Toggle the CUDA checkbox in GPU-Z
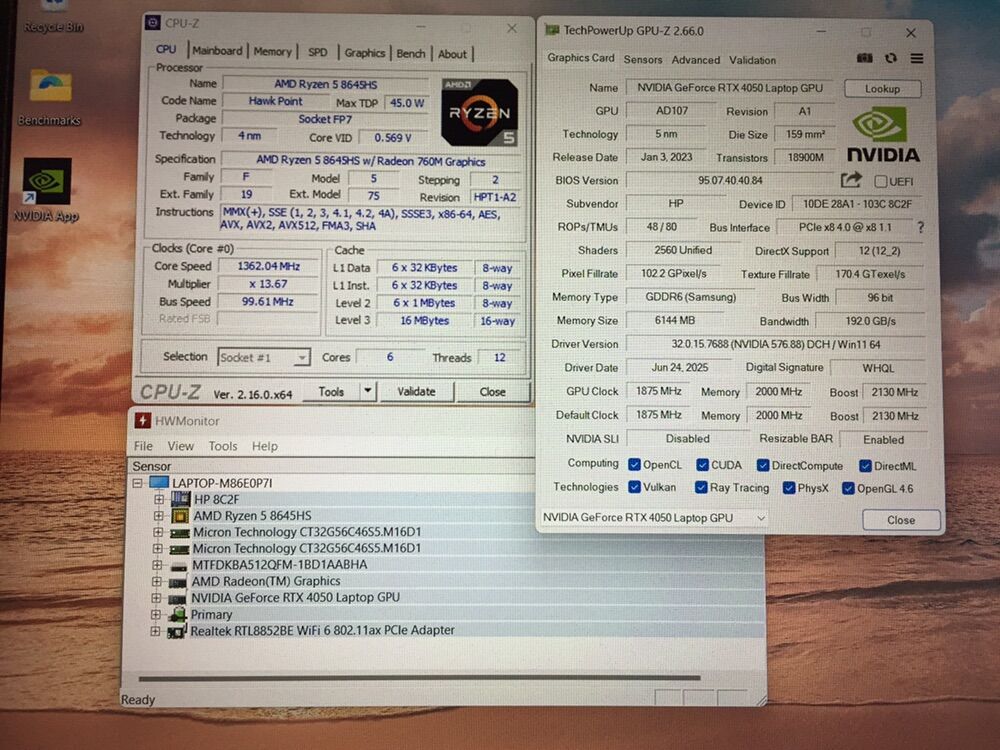The height and width of the screenshot is (750, 1000). coord(703,464)
